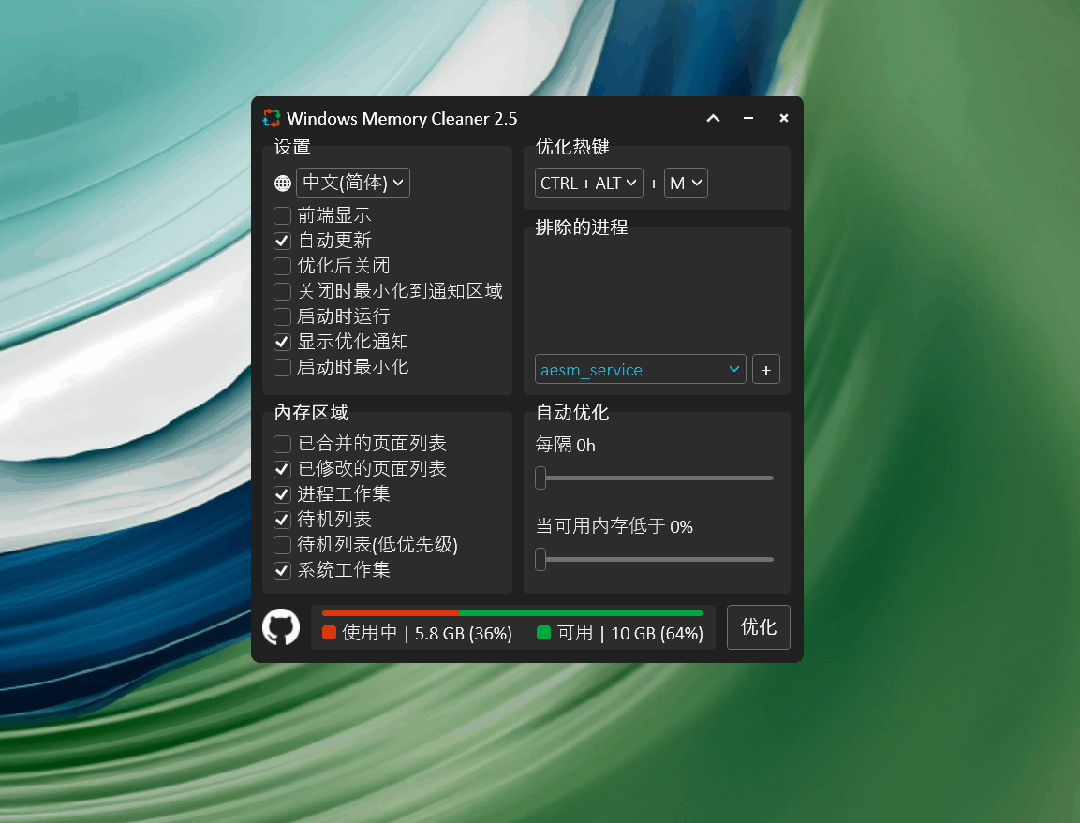Image resolution: width=1080 pixels, height=823 pixels.
Task: Click the 使用中 | 5.8 GB (36%) text
Action: pos(426,633)
